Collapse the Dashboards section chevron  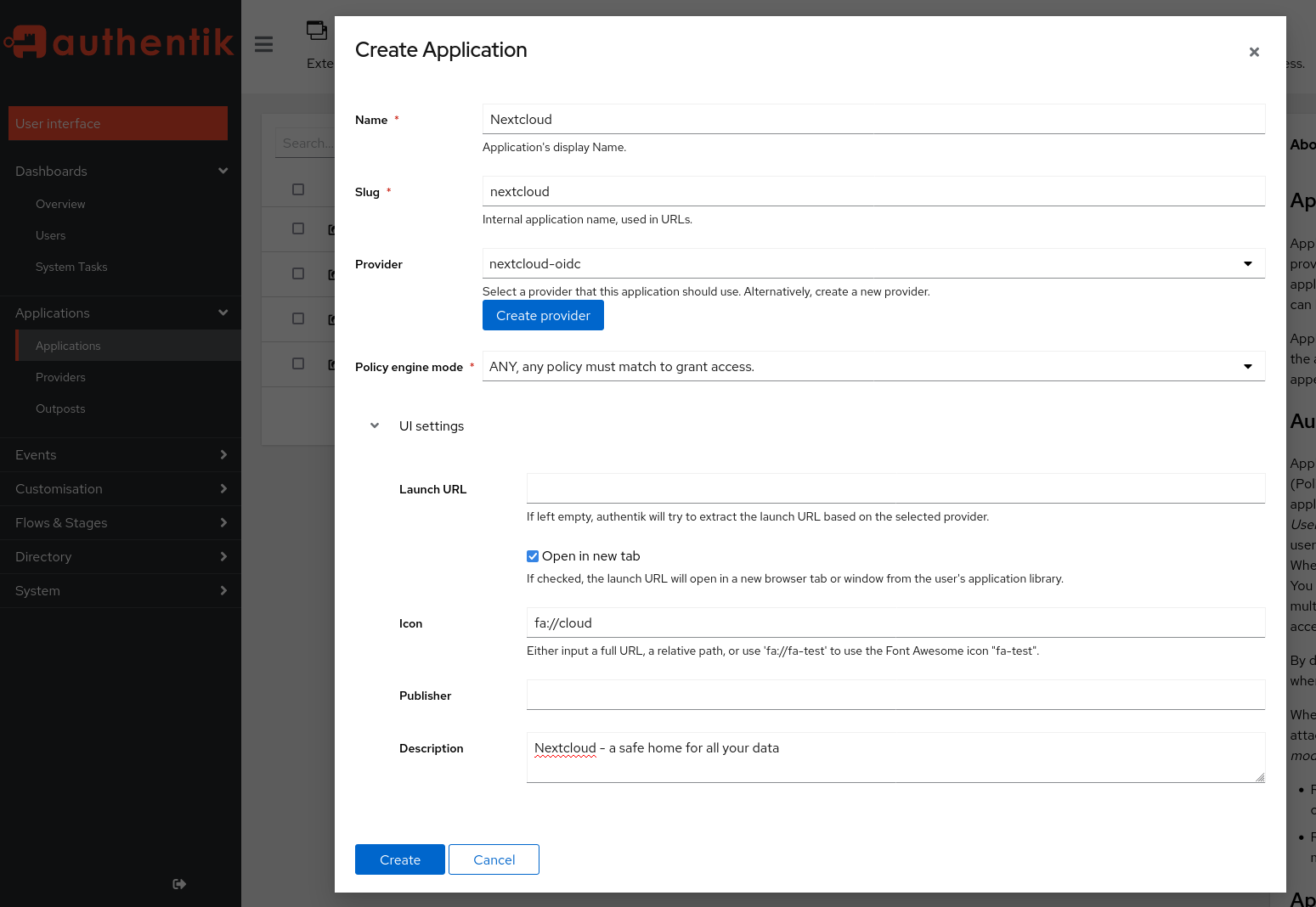point(223,171)
